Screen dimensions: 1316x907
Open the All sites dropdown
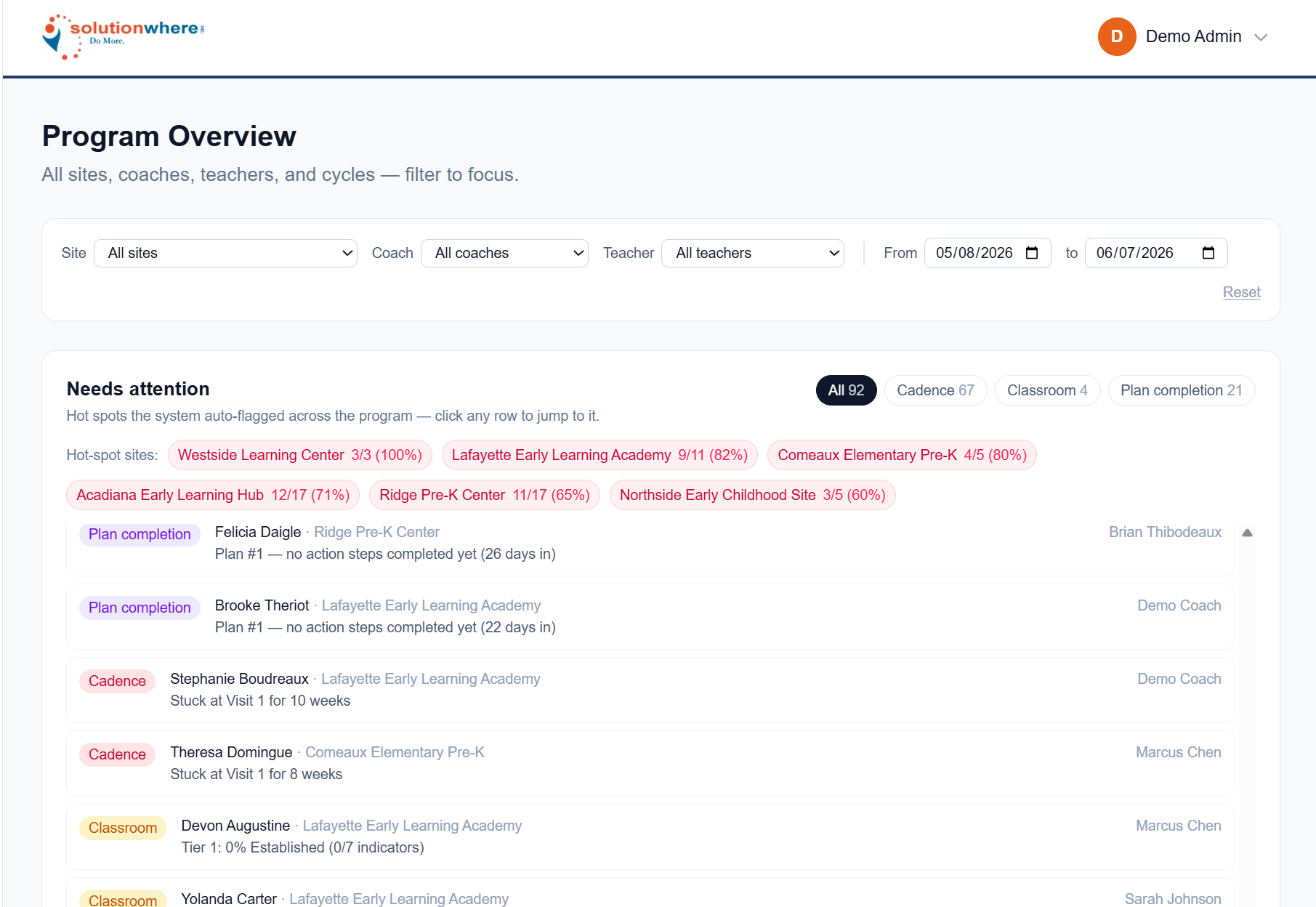tap(225, 253)
